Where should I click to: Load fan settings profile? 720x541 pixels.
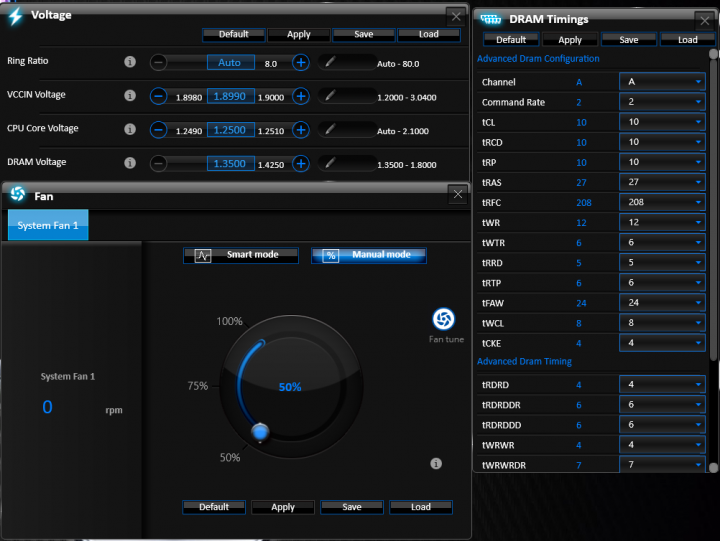pos(421,507)
